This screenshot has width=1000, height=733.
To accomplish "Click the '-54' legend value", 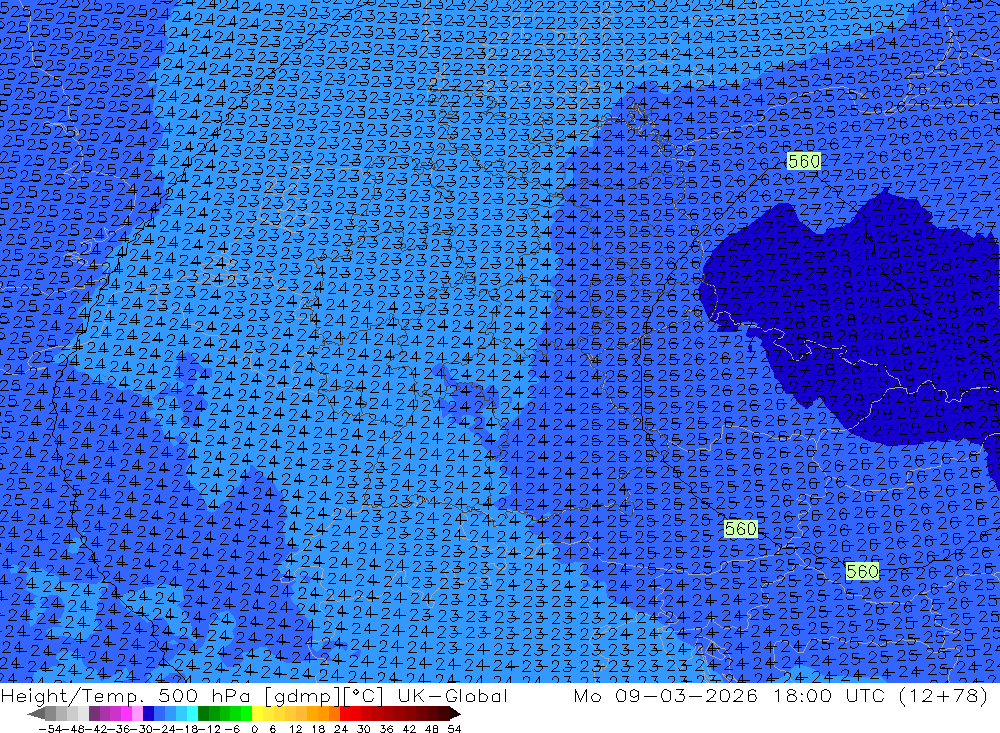I will tap(50, 729).
